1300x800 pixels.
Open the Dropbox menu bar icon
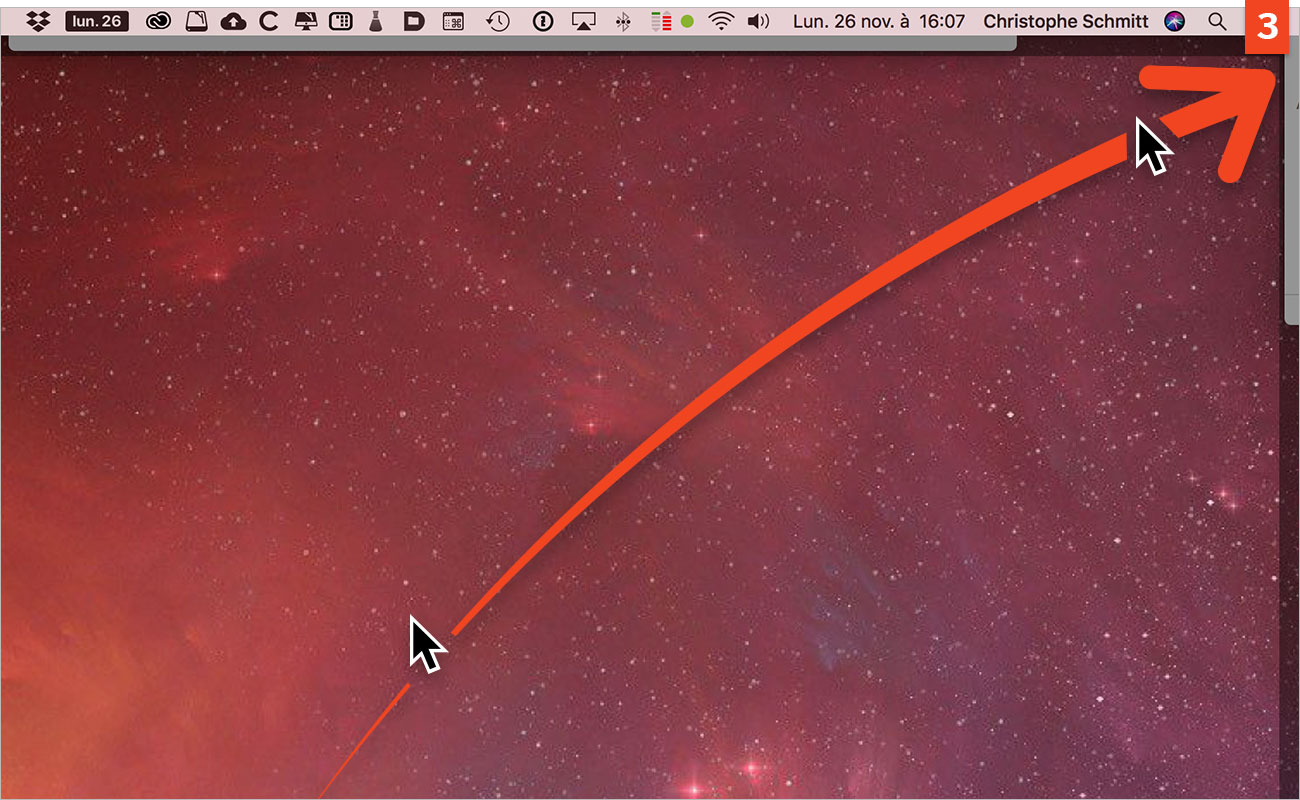click(38, 21)
